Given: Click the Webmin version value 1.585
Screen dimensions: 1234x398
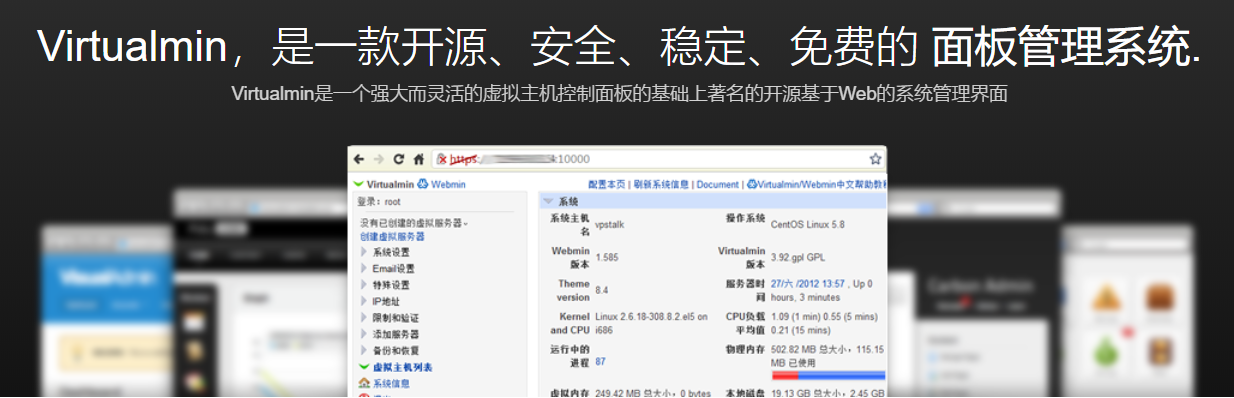Looking at the screenshot, I should (606, 257).
